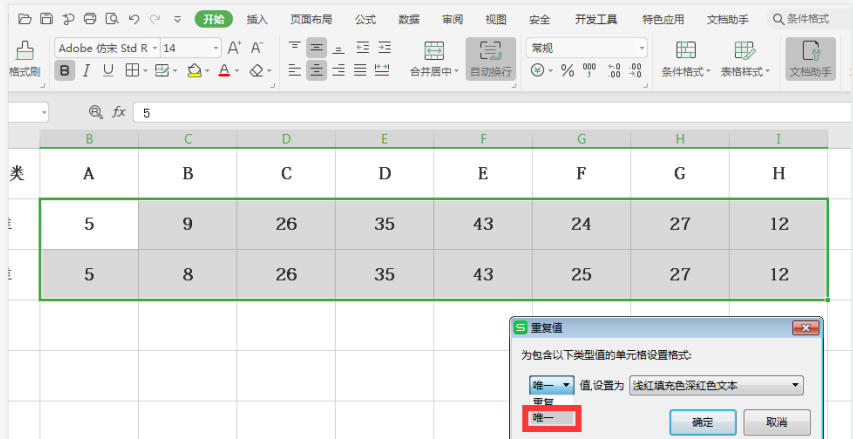Image resolution: width=853 pixels, height=439 pixels.
Task: Click the Print icon in quick access
Action: (90, 19)
